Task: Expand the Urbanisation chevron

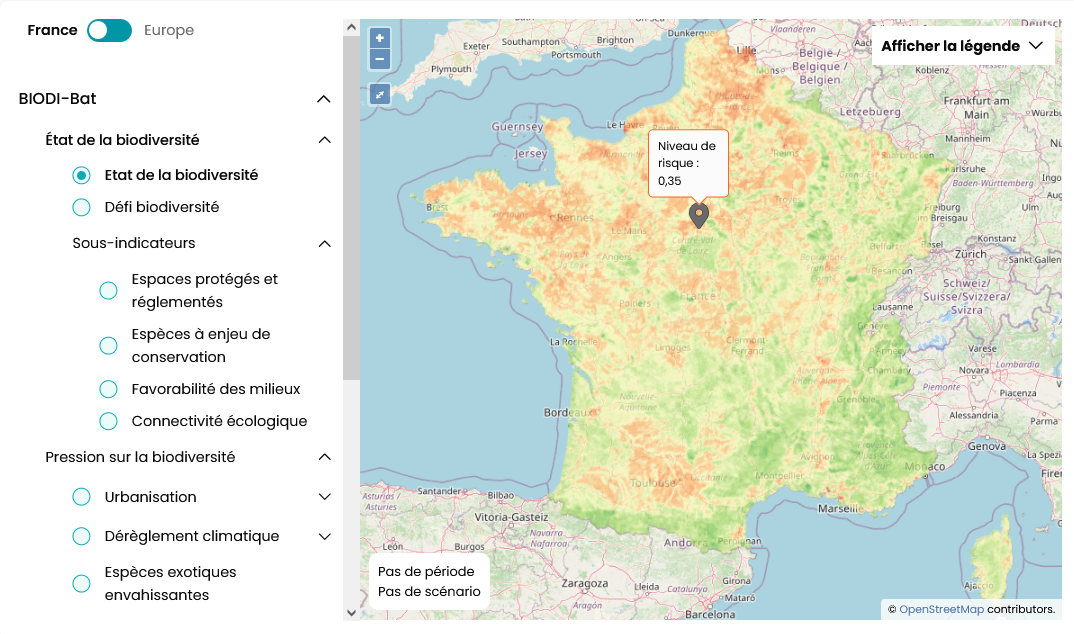Action: point(324,497)
